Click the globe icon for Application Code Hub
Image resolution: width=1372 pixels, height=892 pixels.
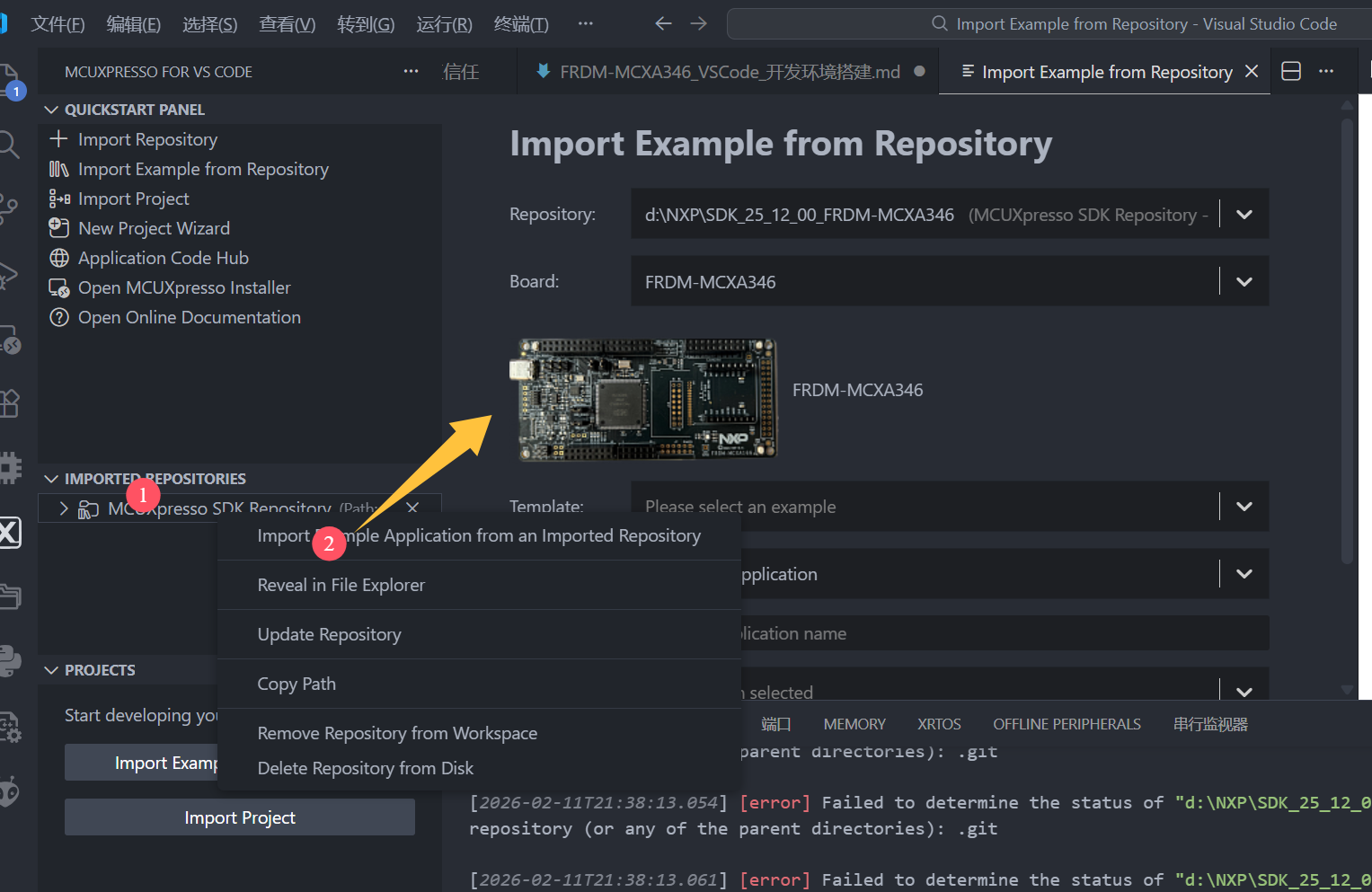[59, 258]
